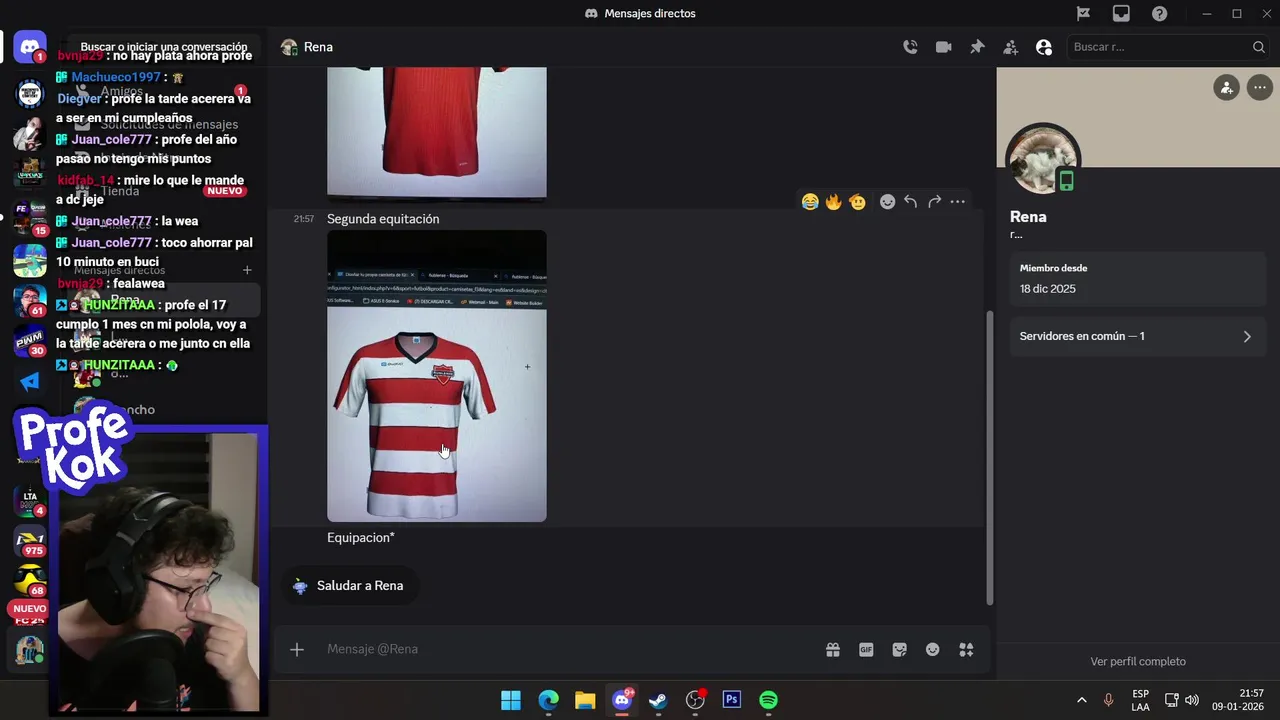
Task: Open the Help question mark icon
Action: (1159, 13)
